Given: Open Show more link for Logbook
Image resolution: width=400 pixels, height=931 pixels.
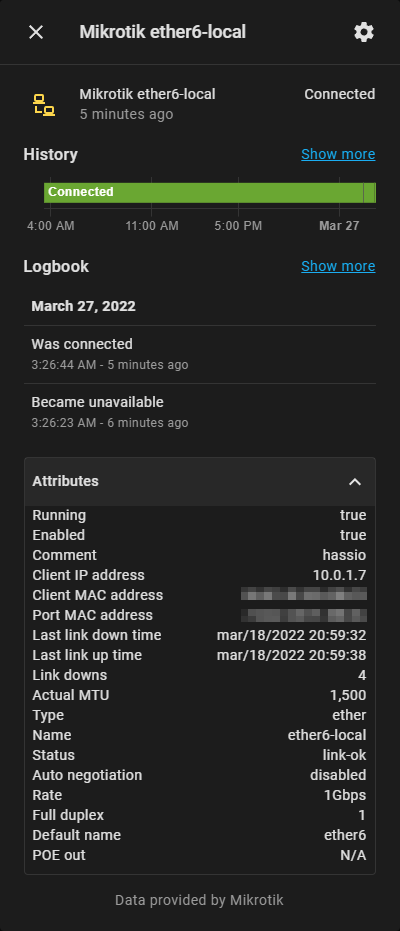Looking at the screenshot, I should [338, 266].
